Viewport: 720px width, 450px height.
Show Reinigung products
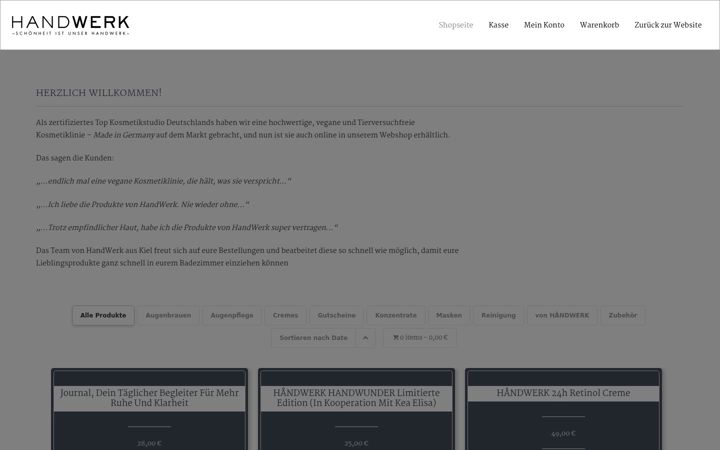(x=498, y=315)
